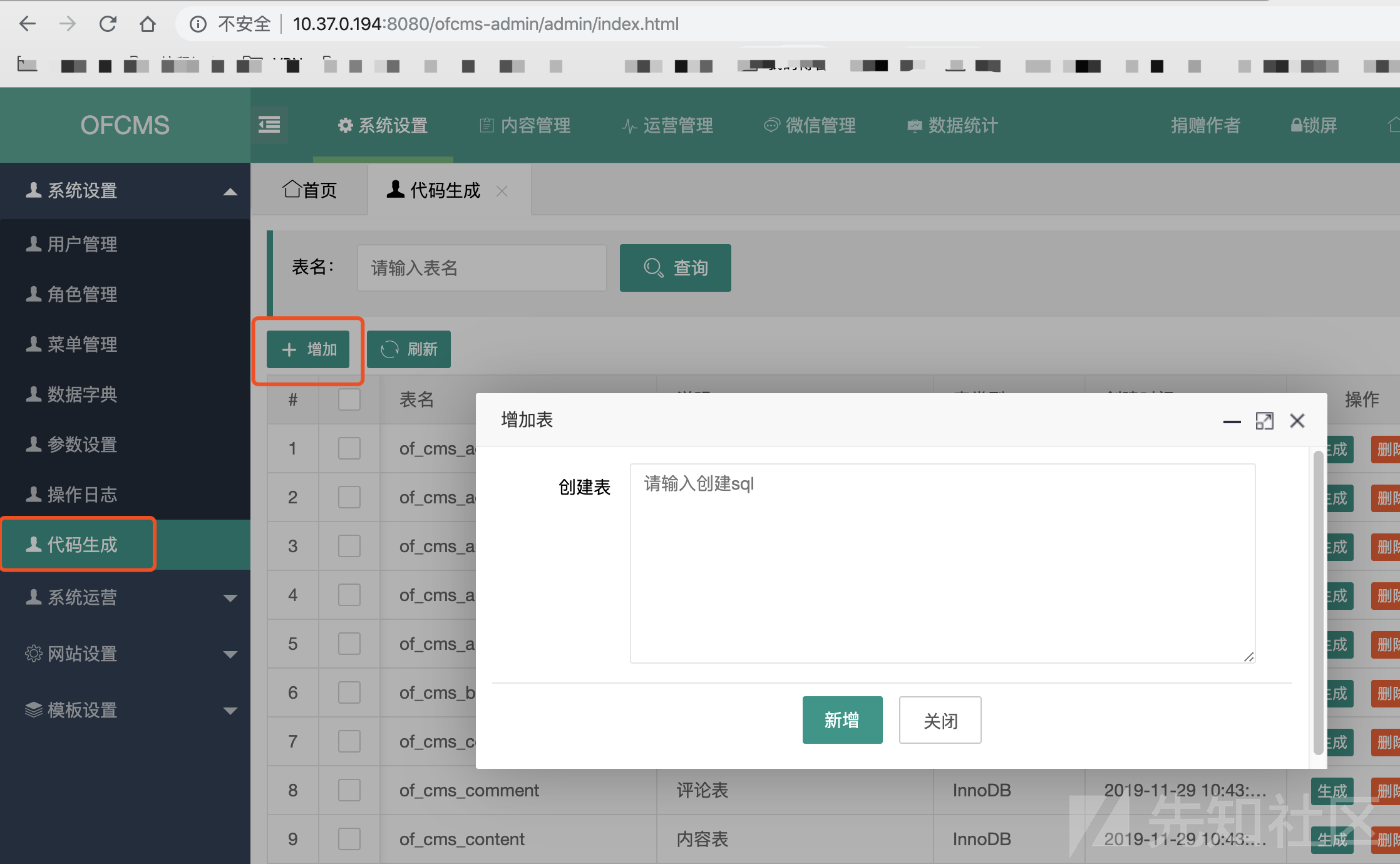The image size is (1400, 864).
Task: Check the checkbox for of_cms_content row
Action: (349, 839)
